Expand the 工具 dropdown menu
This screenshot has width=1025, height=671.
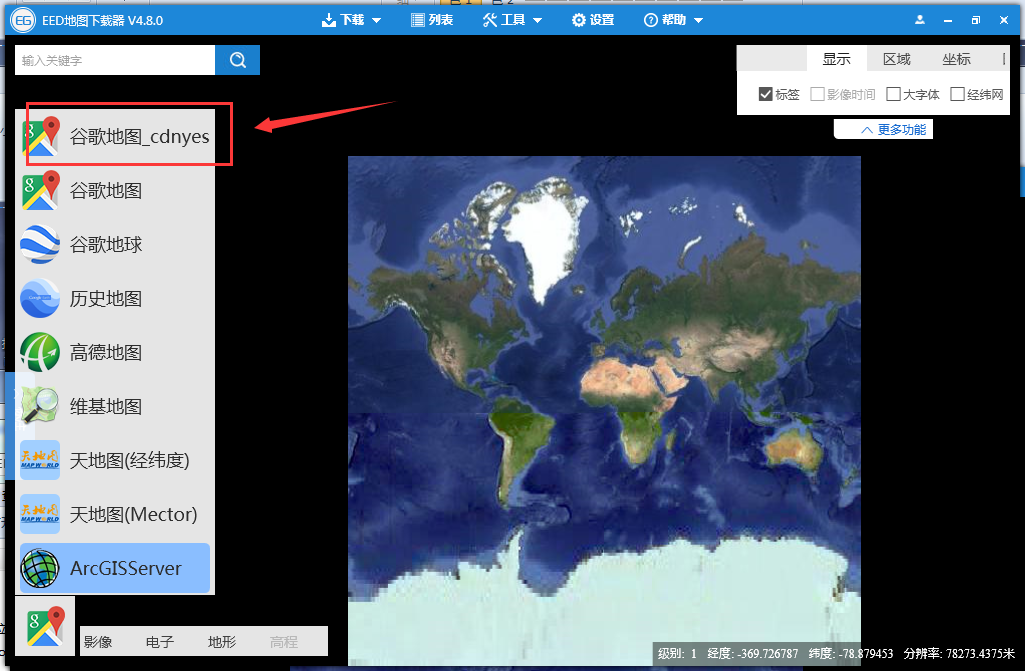[x=512, y=20]
